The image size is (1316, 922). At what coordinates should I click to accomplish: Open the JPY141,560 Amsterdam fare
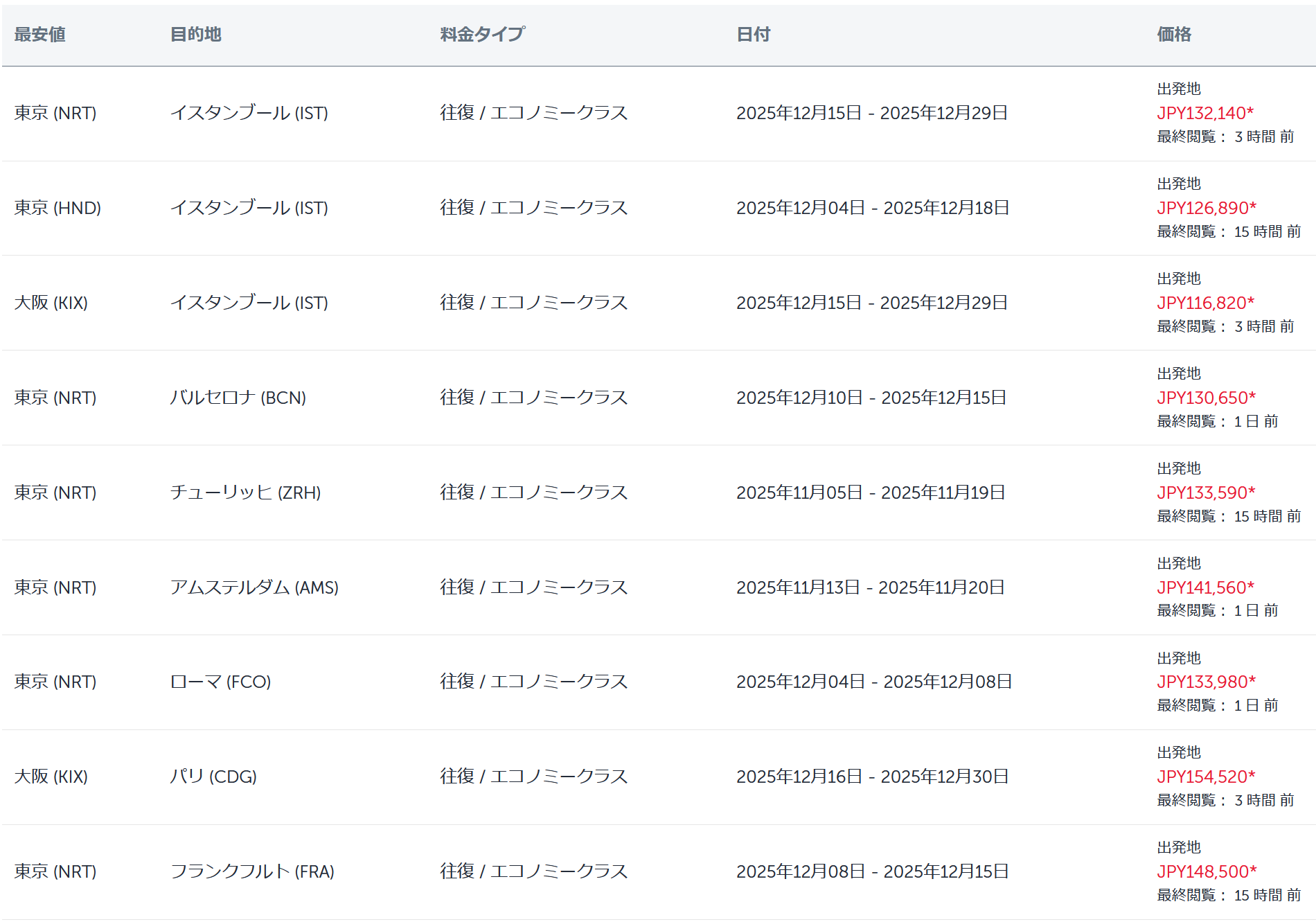1205,587
